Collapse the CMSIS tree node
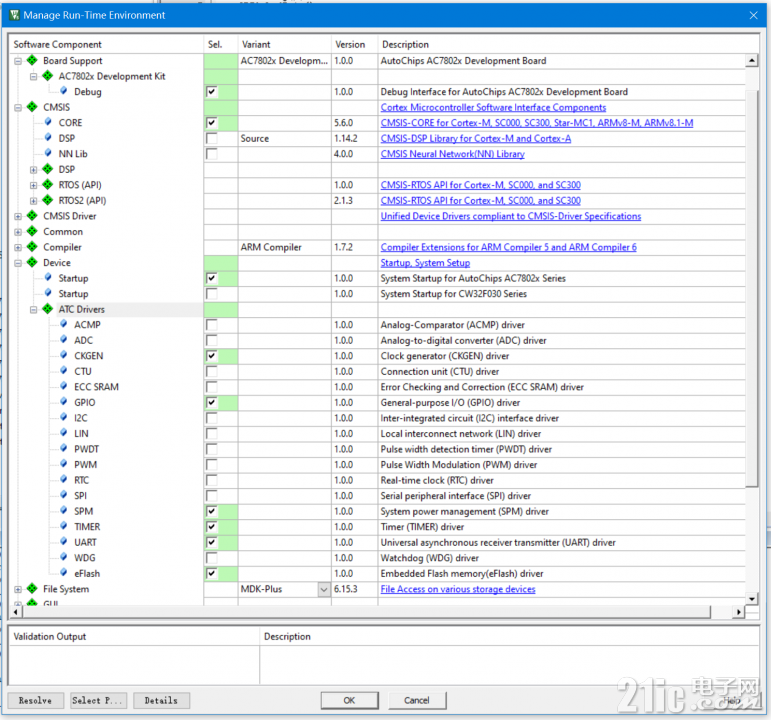This screenshot has width=771, height=720. [x=18, y=107]
